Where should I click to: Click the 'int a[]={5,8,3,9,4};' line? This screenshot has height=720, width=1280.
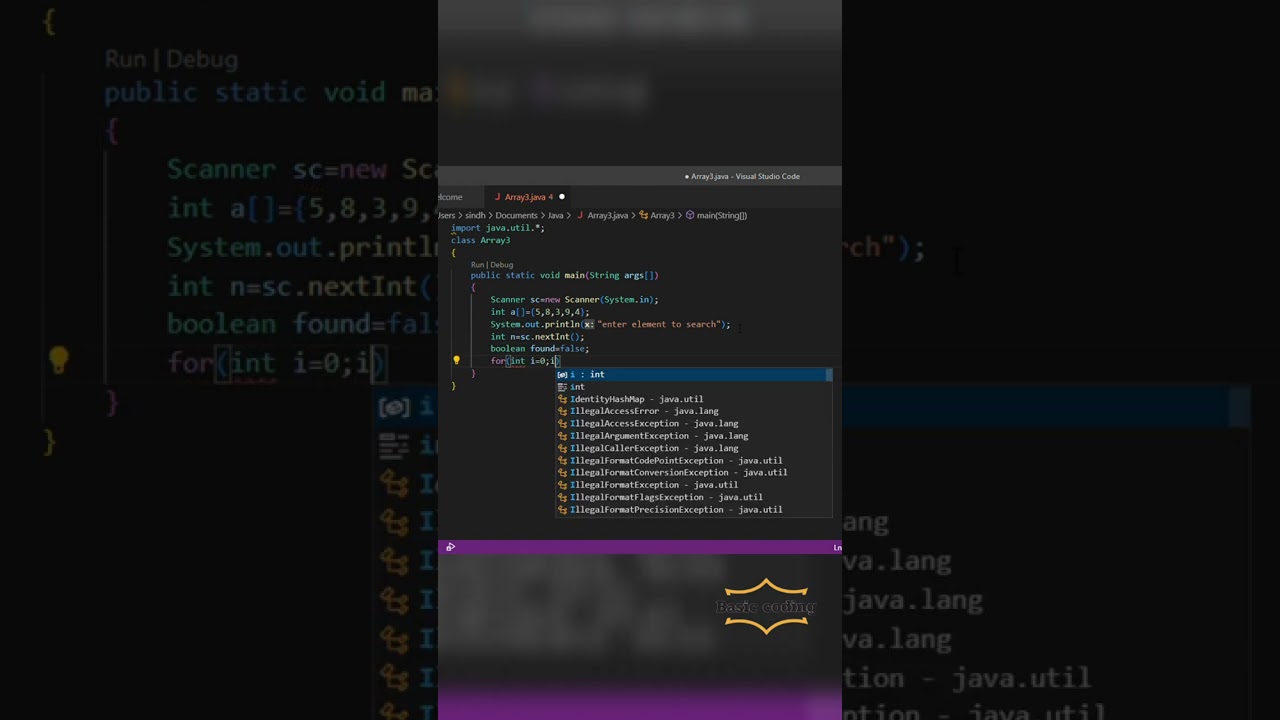(x=540, y=312)
